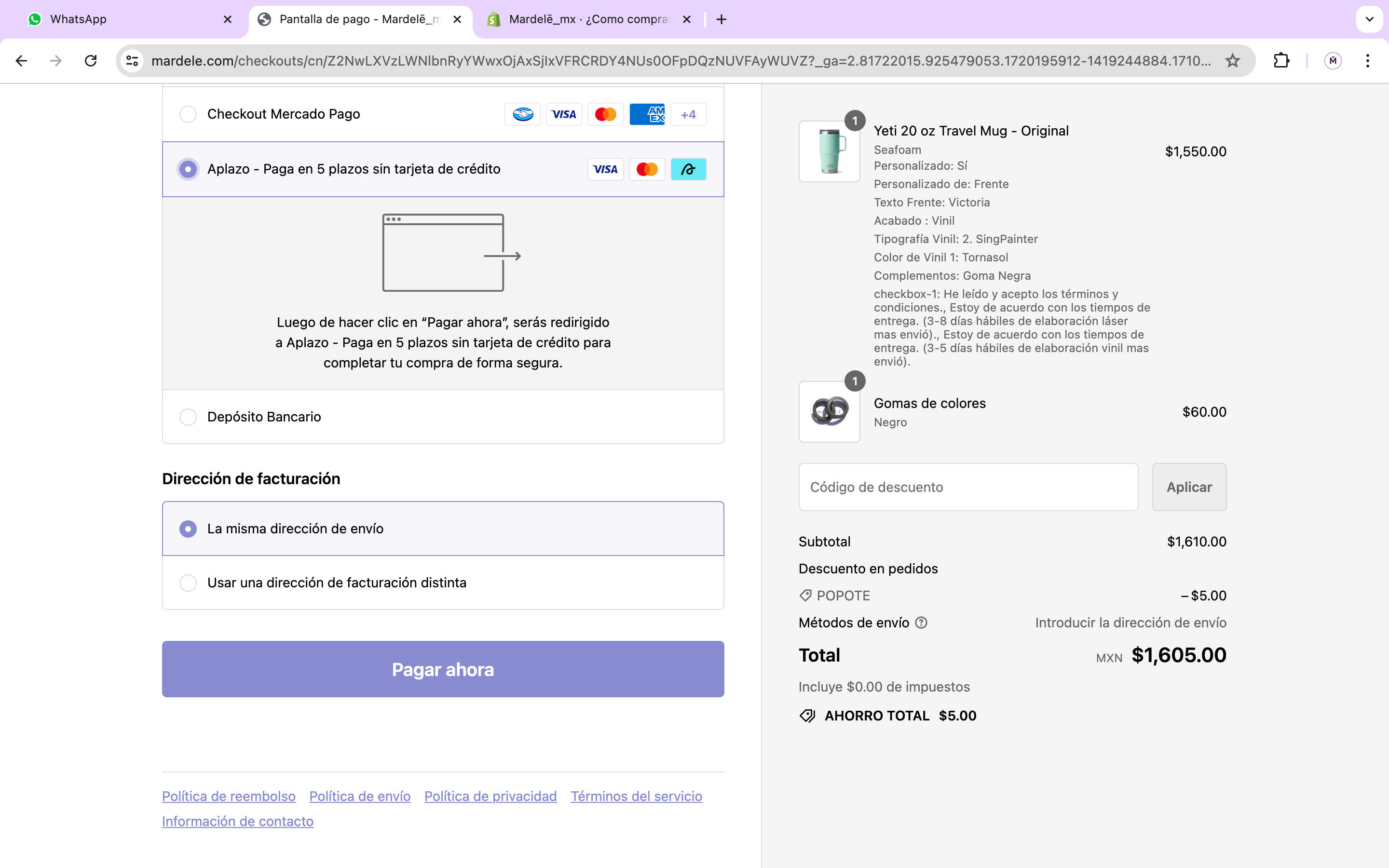
Task: Open the browser extensions puzzle icon
Action: click(x=1281, y=61)
